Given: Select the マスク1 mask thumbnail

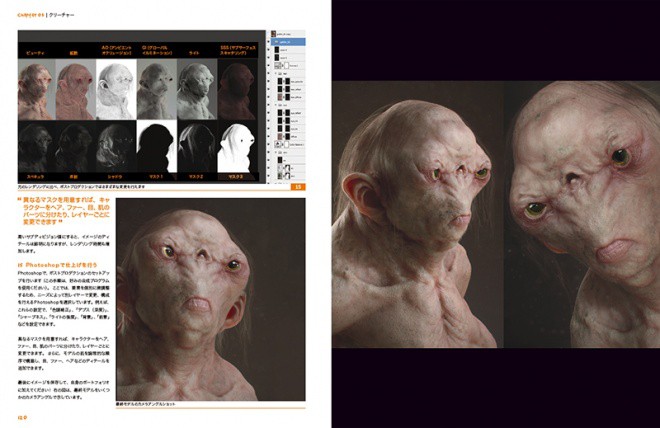Looking at the screenshot, I should pos(157,146).
